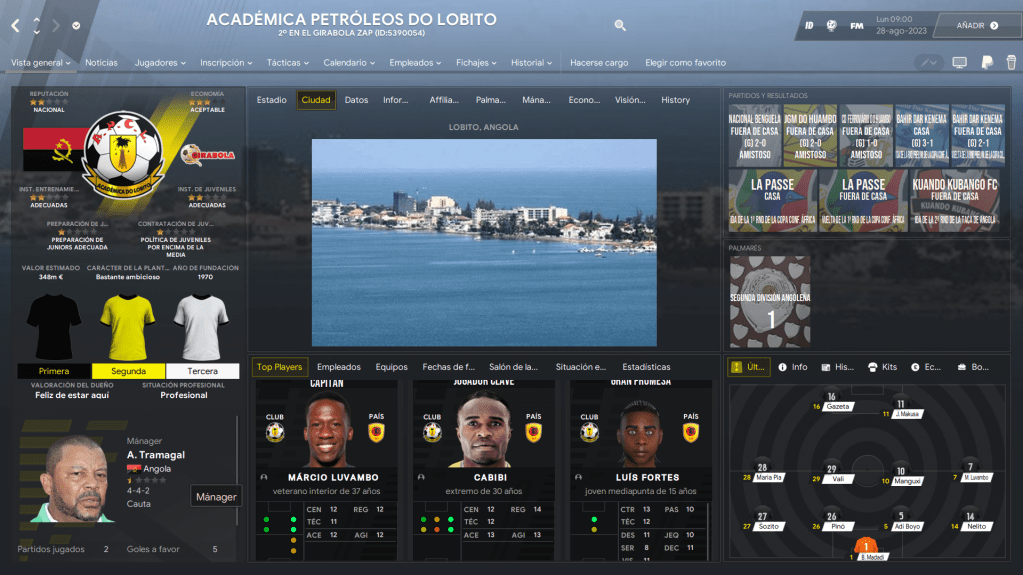The image size is (1023, 575).
Task: Open the Girabola league logo
Action: [x=207, y=155]
